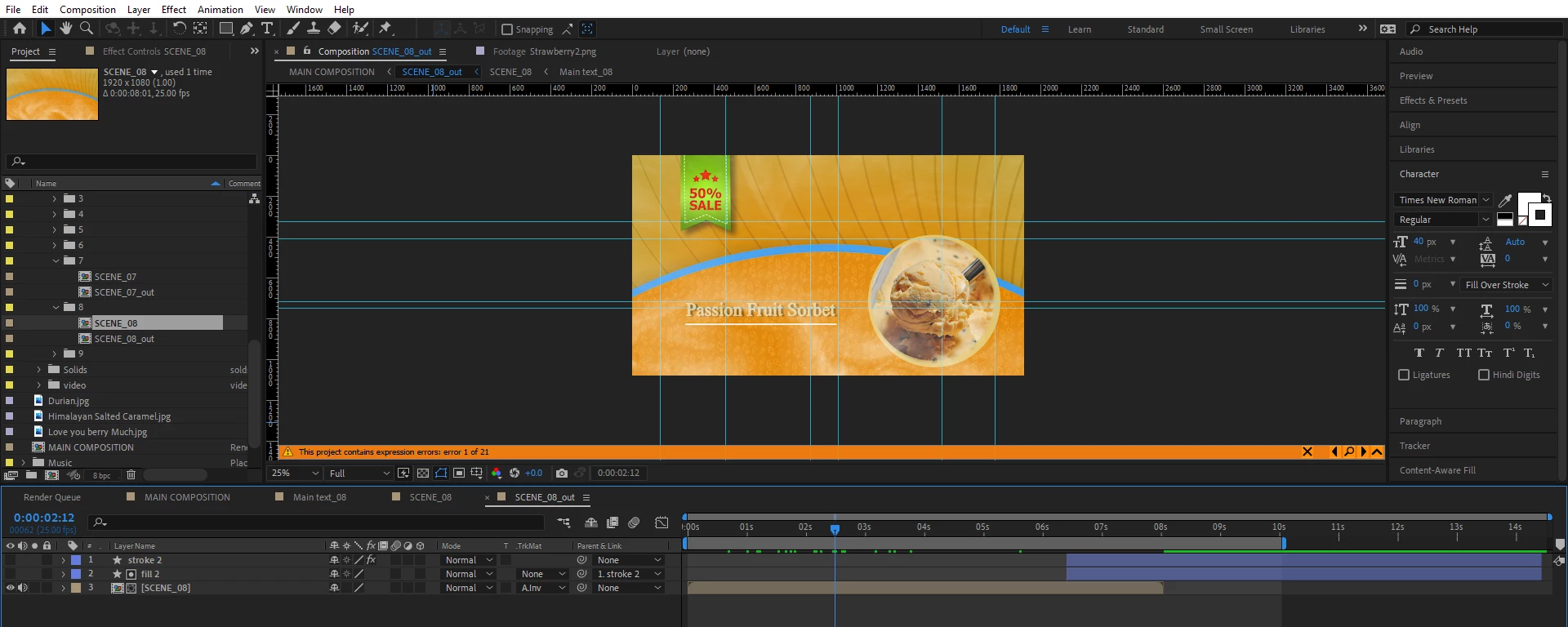Switch to the Small Screen workspace

coord(1226,29)
